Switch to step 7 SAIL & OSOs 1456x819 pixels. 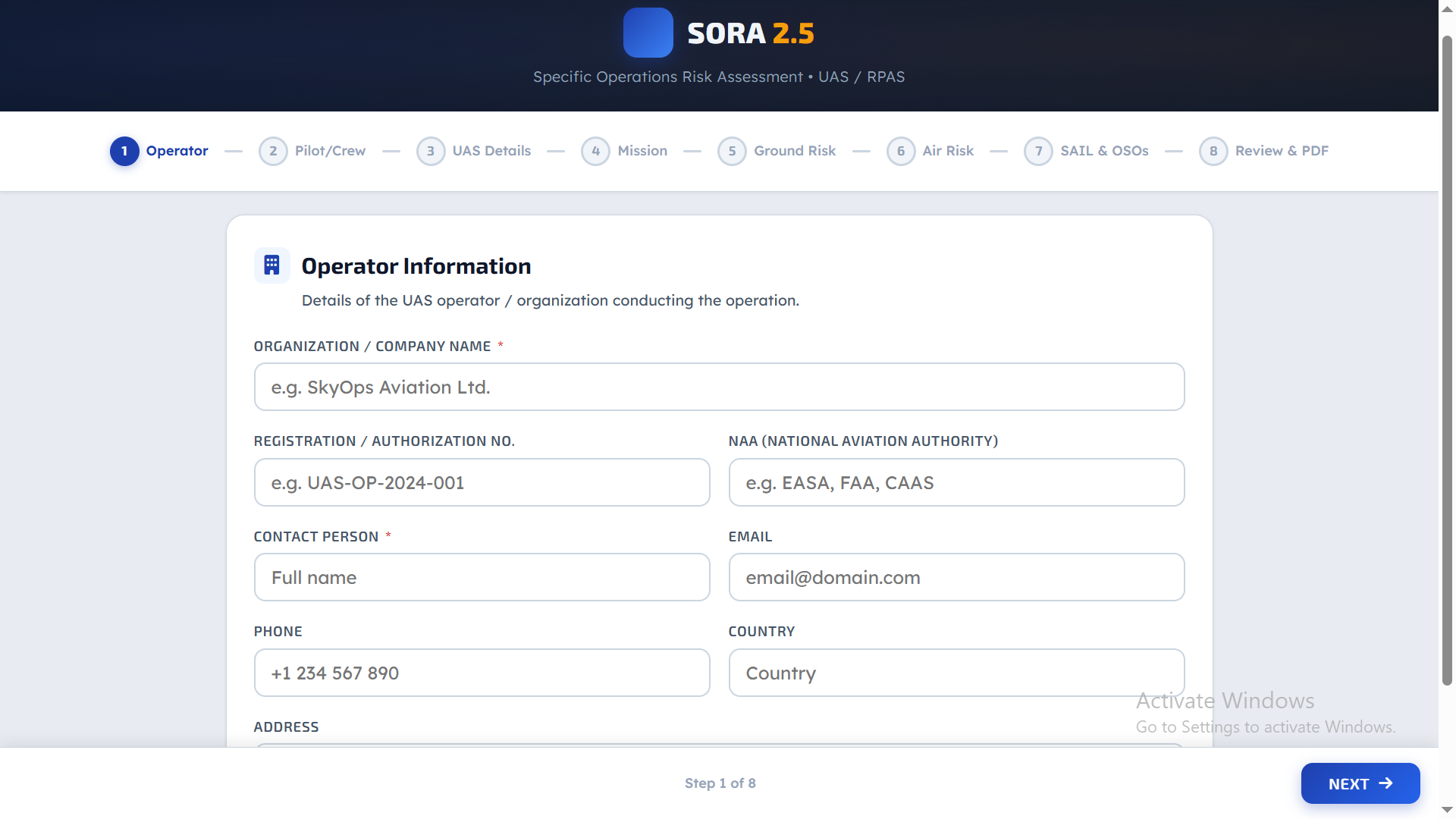click(1087, 151)
